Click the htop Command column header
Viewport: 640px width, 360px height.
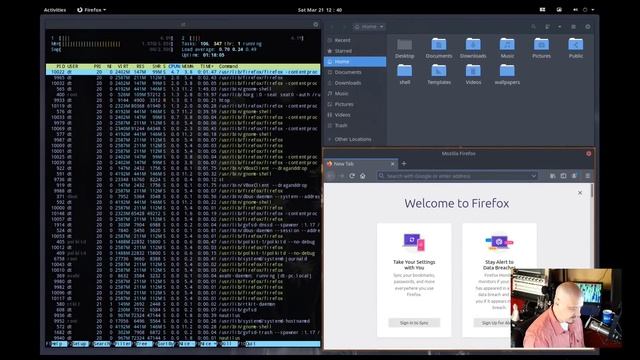[228, 66]
